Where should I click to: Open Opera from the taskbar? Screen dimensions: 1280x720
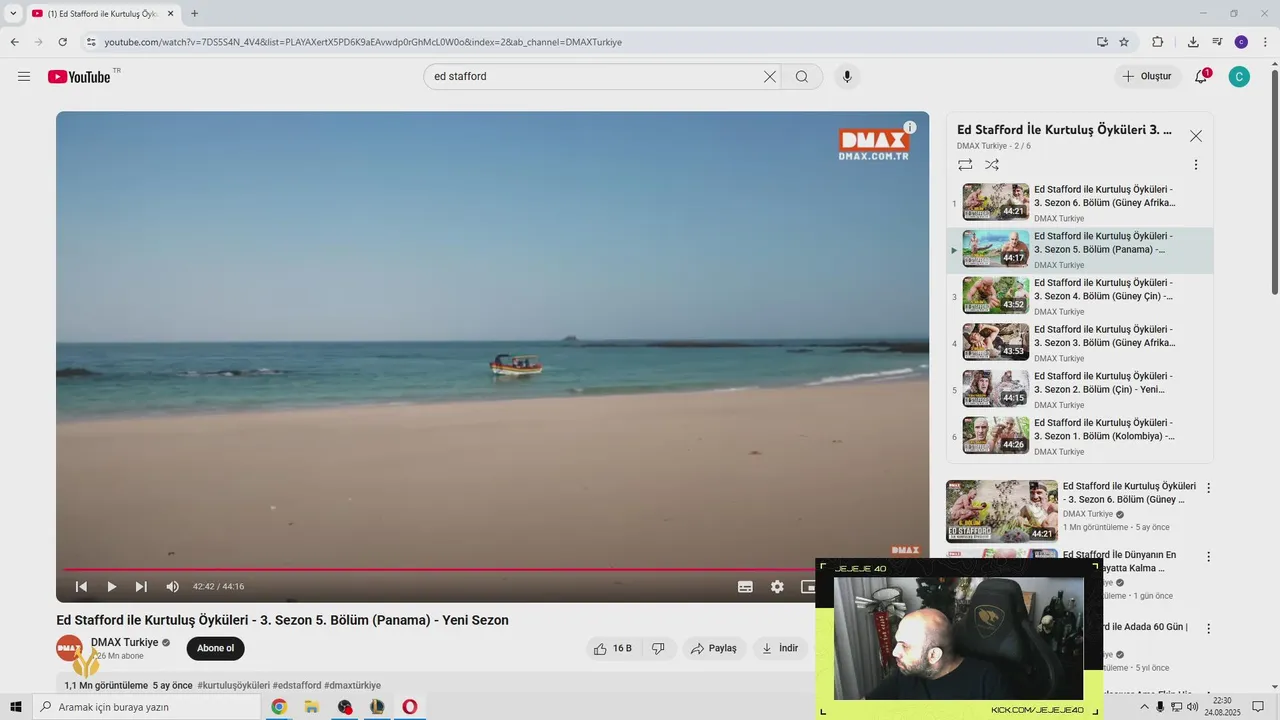(x=409, y=707)
